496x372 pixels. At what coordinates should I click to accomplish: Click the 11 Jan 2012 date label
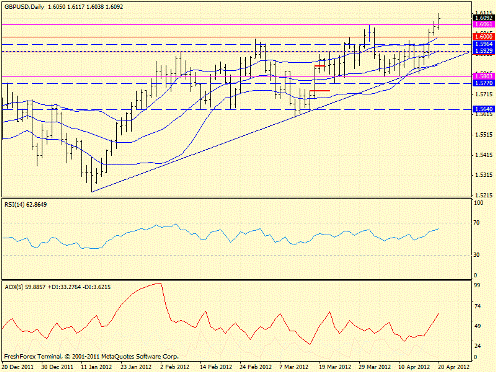point(97,367)
